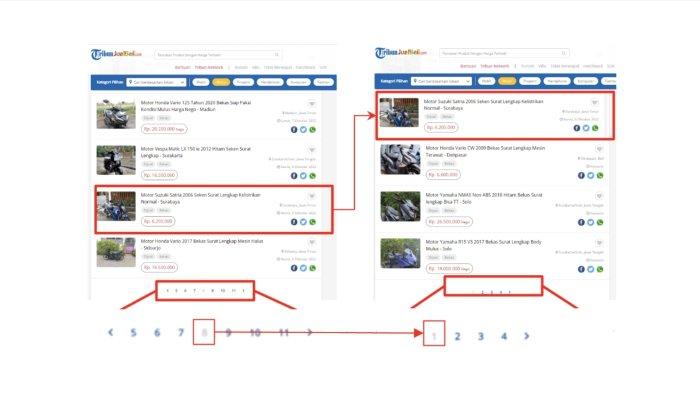
Task: Go to enlarged page 2 link
Action: (x=457, y=336)
